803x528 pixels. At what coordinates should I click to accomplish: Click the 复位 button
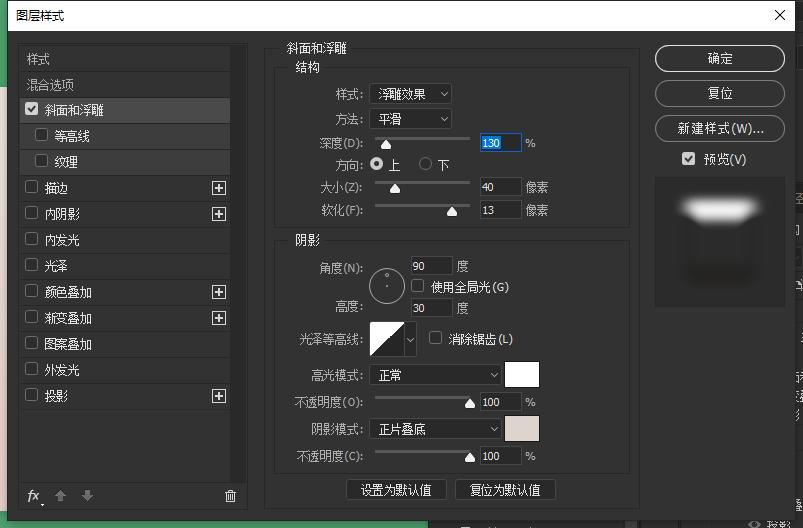point(720,93)
